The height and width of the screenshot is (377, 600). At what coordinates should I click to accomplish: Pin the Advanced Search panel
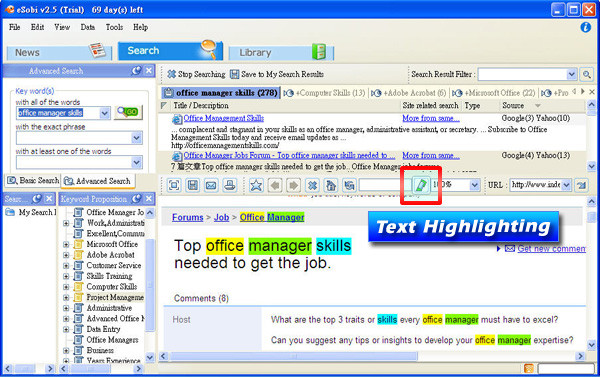136,70
